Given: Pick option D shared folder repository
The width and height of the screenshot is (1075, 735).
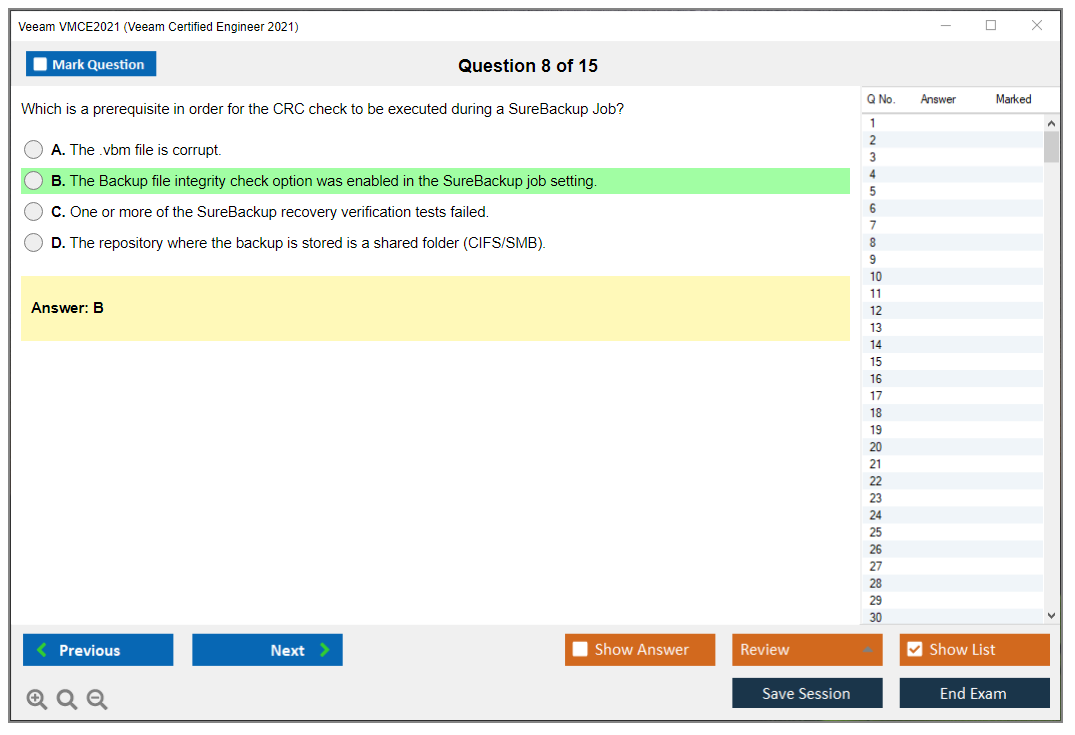Looking at the screenshot, I should click(x=34, y=243).
